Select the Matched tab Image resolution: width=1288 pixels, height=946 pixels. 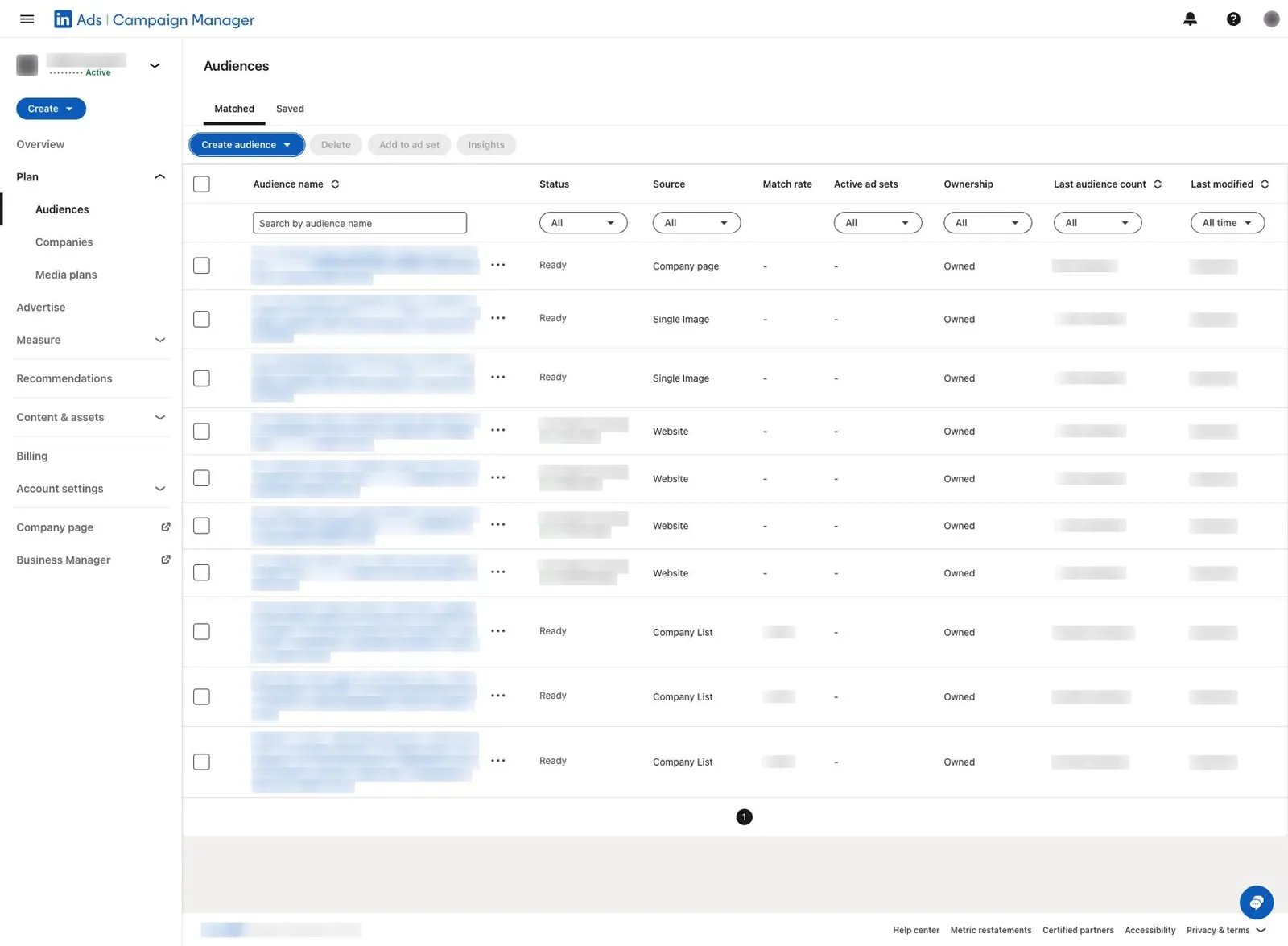coord(234,109)
